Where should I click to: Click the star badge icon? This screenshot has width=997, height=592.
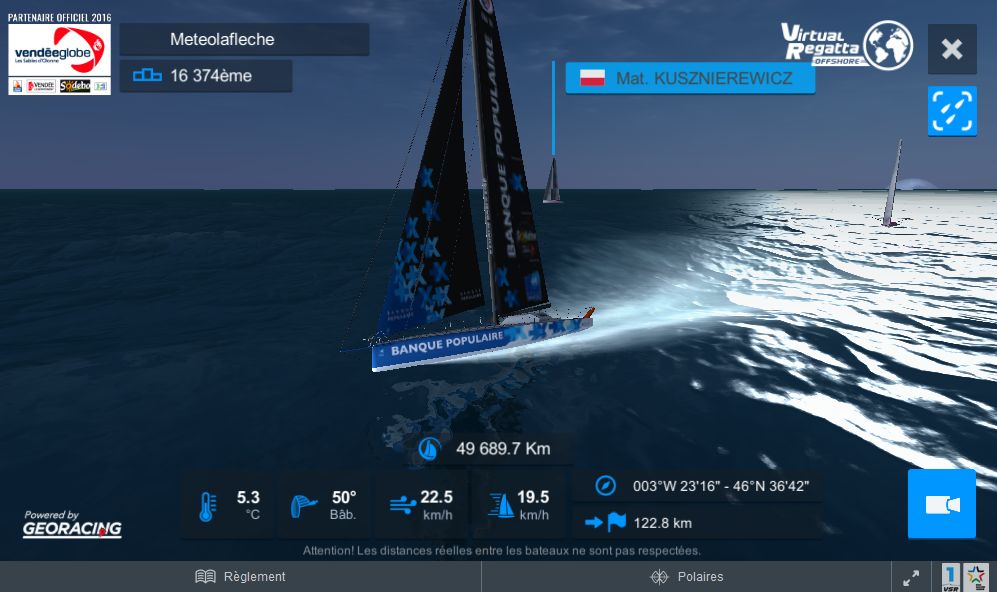(x=976, y=577)
